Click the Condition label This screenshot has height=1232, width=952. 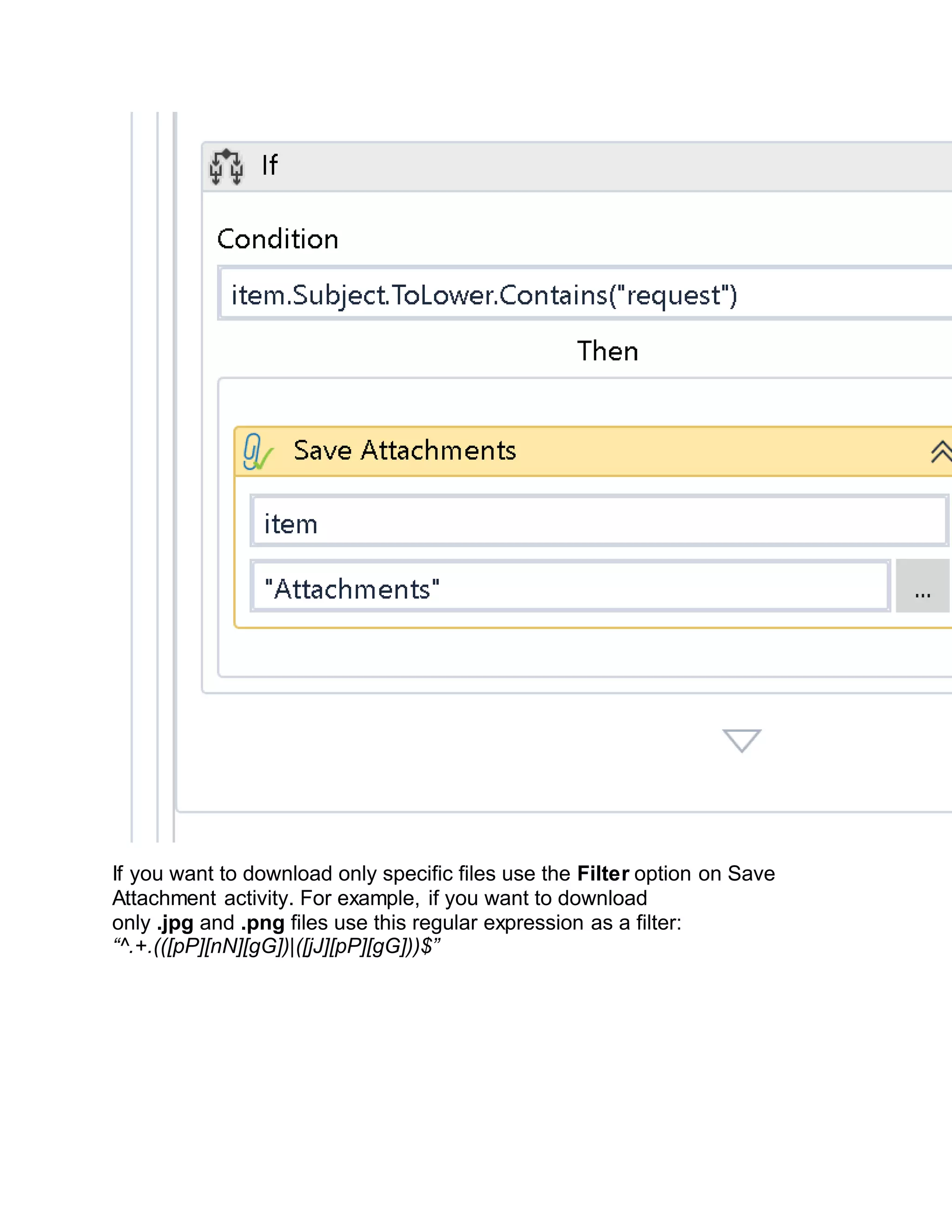point(278,239)
